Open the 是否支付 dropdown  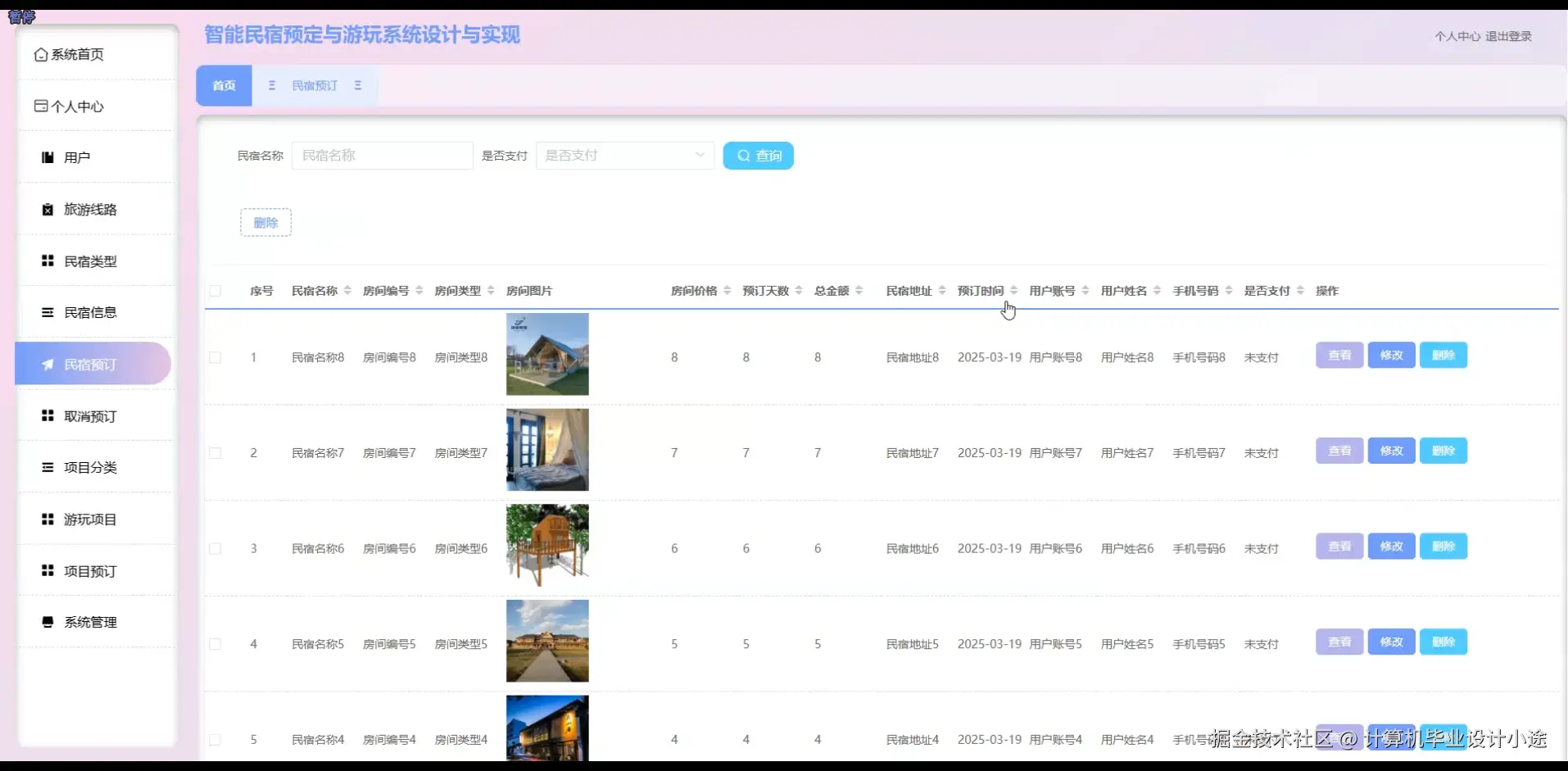pyautogui.click(x=624, y=155)
